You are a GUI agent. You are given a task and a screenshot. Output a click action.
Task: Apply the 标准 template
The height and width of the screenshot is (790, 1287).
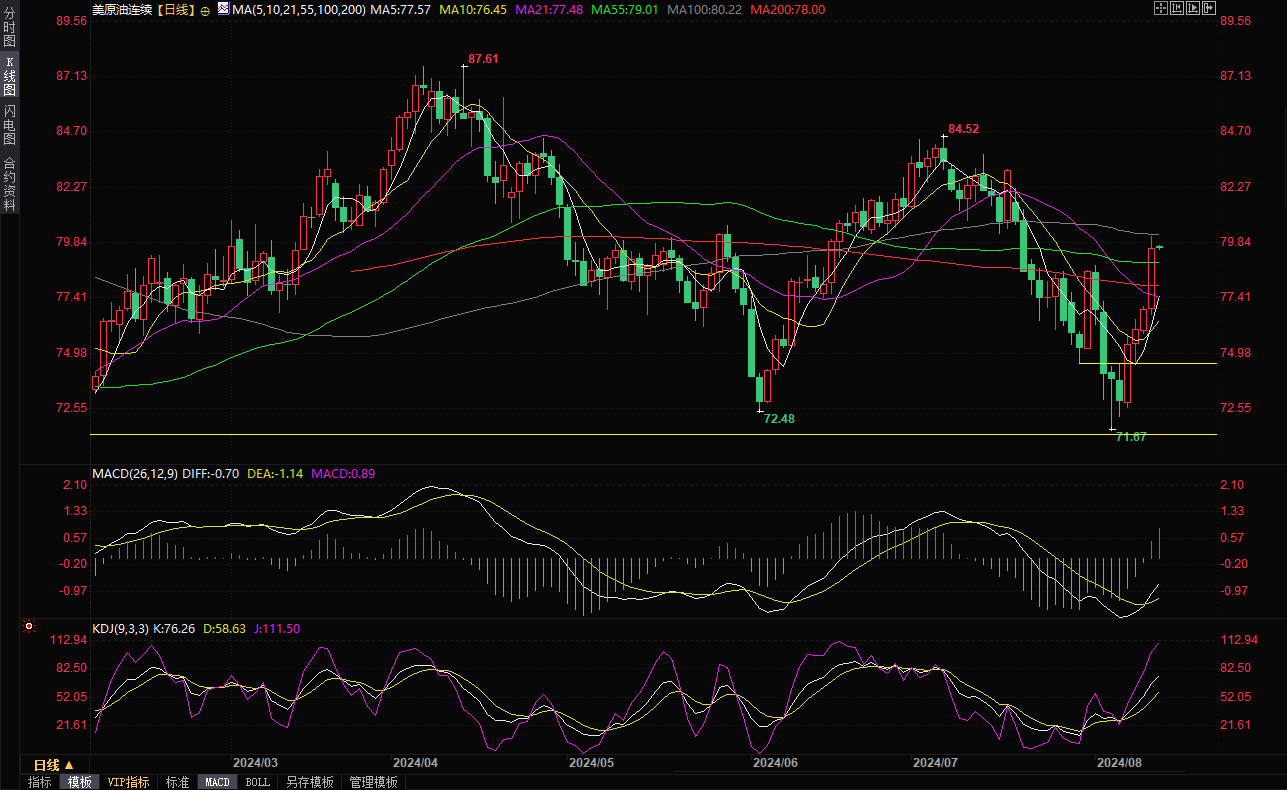(177, 782)
